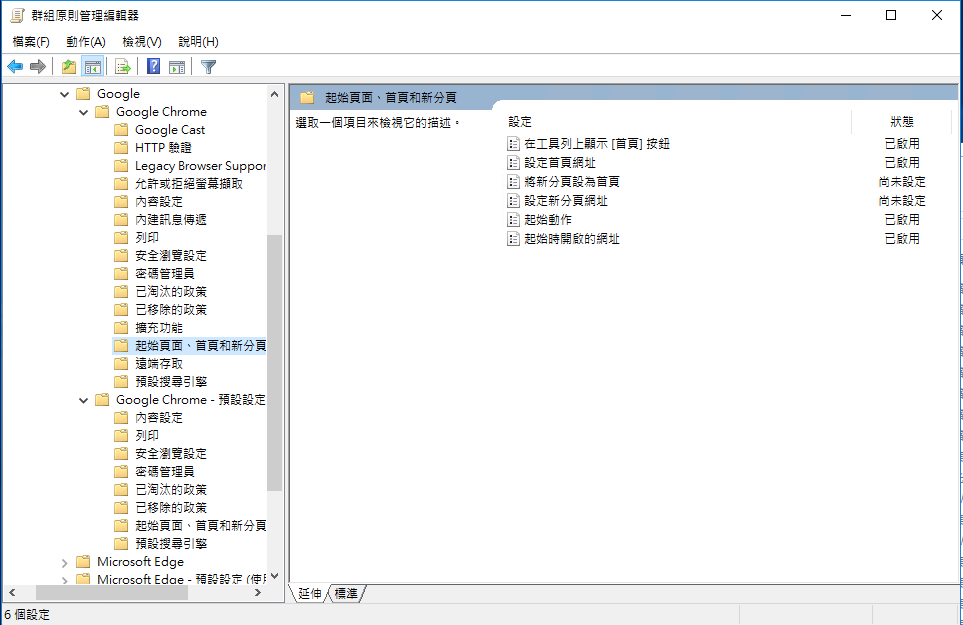The width and height of the screenshot is (963, 625).
Task: Click the tree pane horizontal scrollbar thumb
Action: click(x=114, y=592)
